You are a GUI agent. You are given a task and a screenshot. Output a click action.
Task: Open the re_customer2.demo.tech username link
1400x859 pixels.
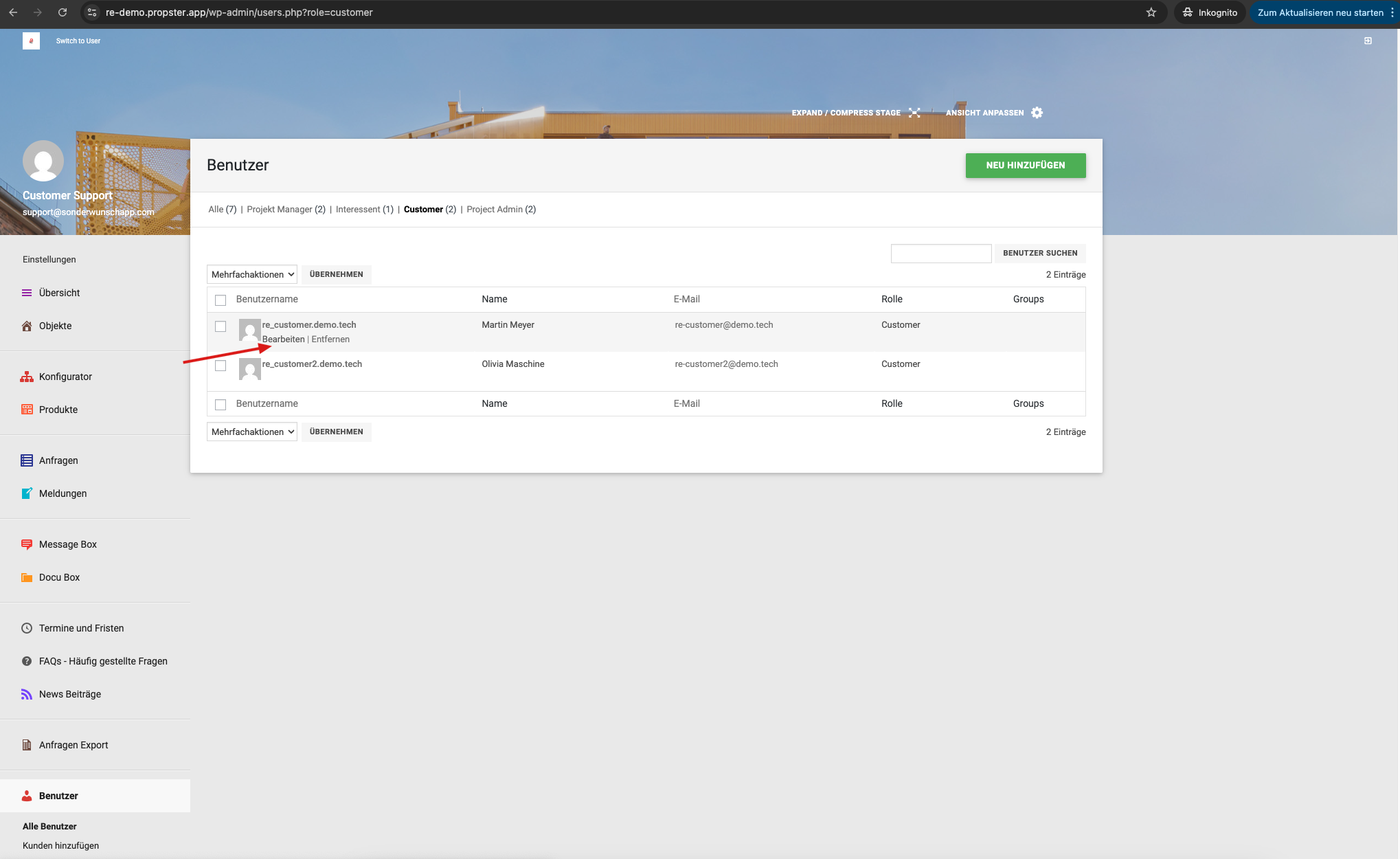pos(312,364)
